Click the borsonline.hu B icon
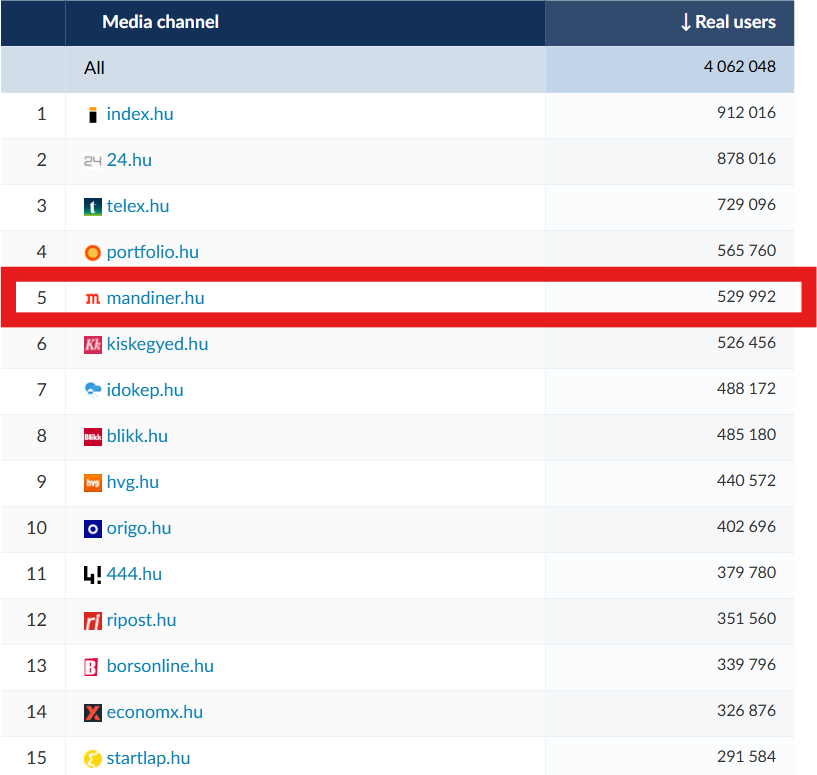This screenshot has height=775, width=817. [x=91, y=667]
